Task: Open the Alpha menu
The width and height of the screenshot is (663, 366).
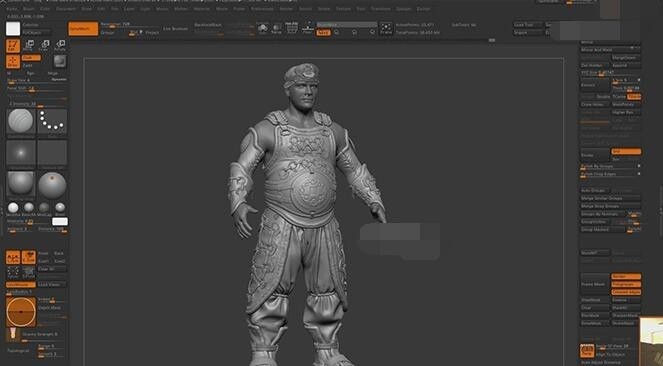Action: [x=12, y=8]
